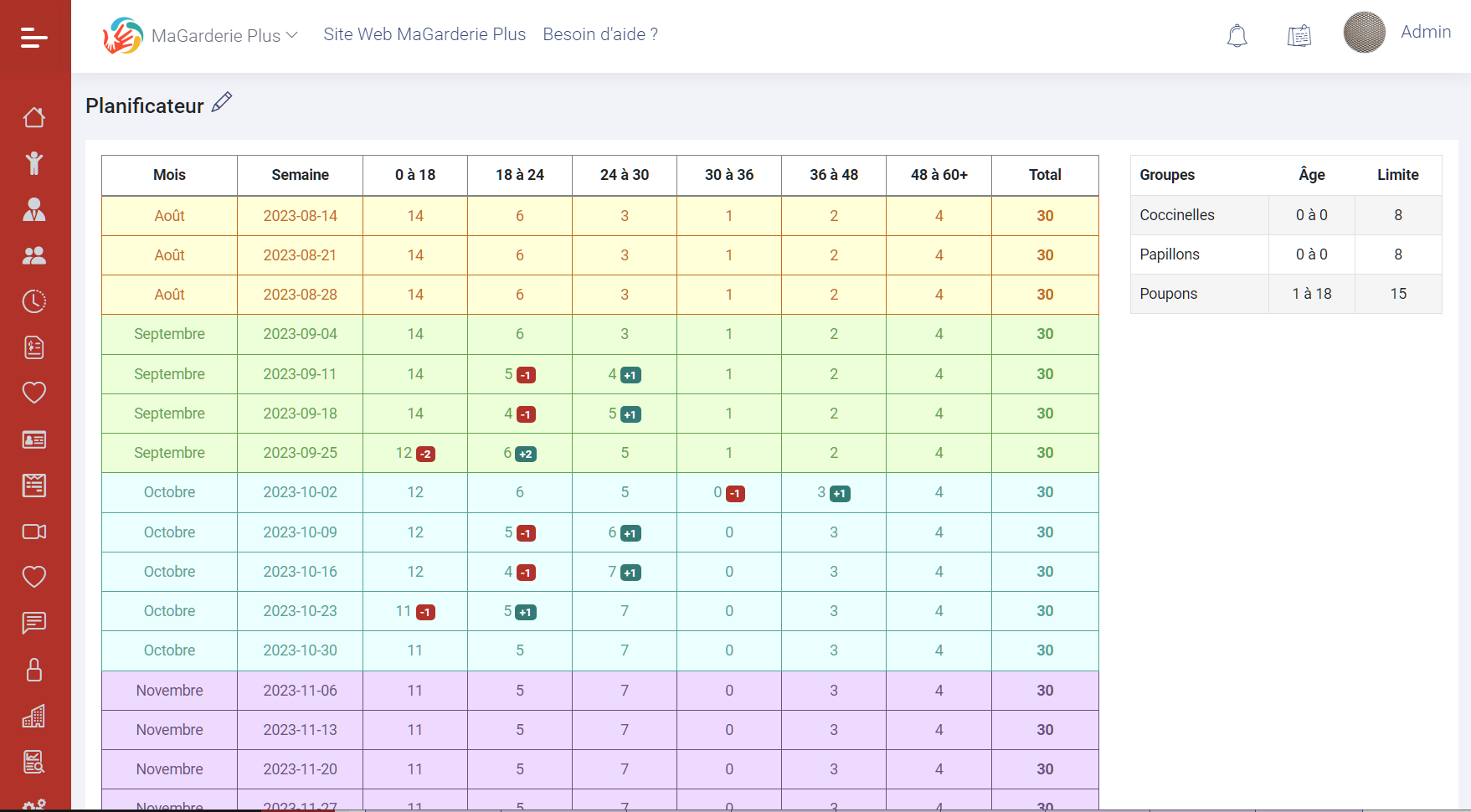Open the video camera sidebar icon
This screenshot has height=812, width=1471.
coord(34,532)
